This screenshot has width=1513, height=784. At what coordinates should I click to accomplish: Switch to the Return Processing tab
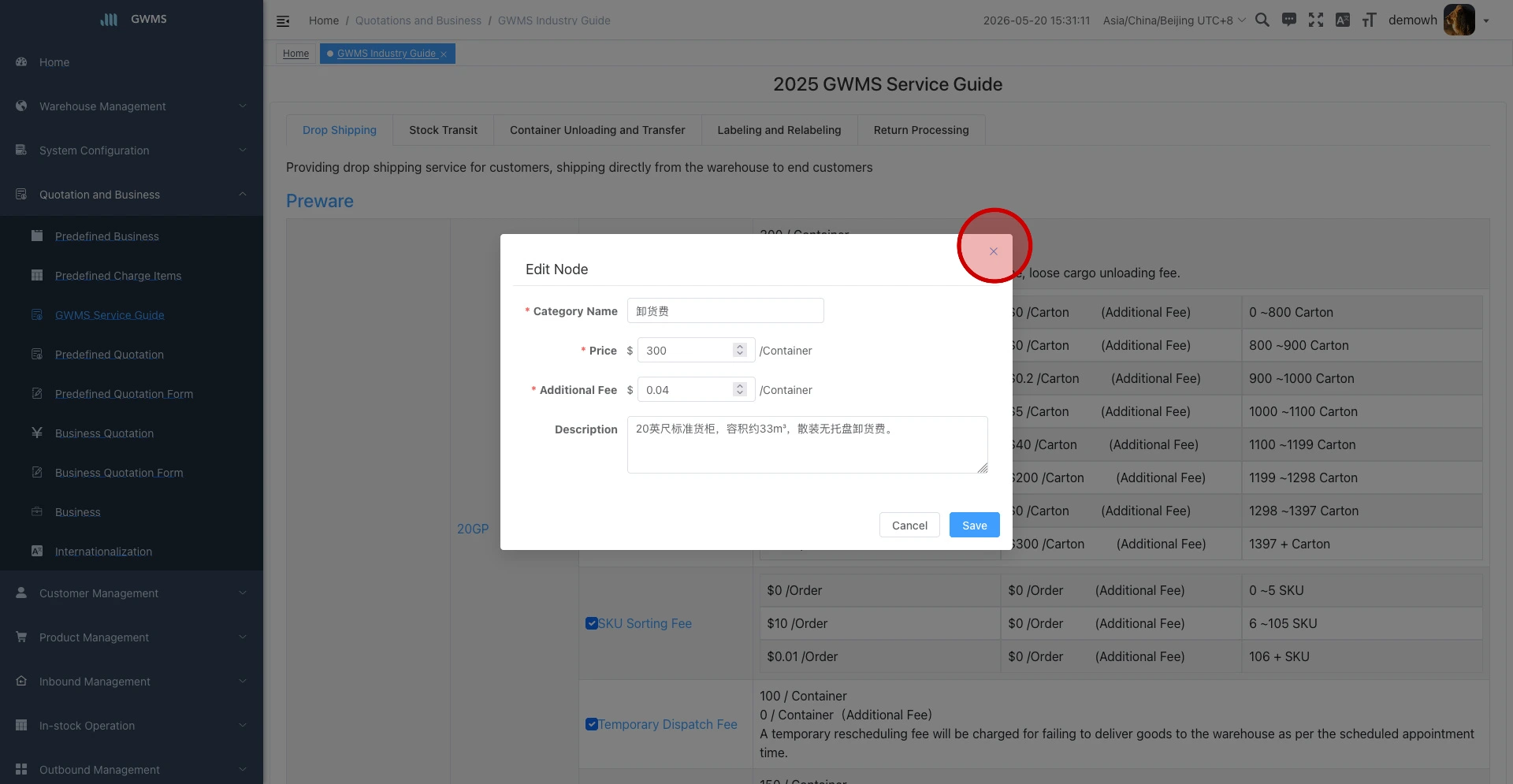pyautogui.click(x=921, y=130)
